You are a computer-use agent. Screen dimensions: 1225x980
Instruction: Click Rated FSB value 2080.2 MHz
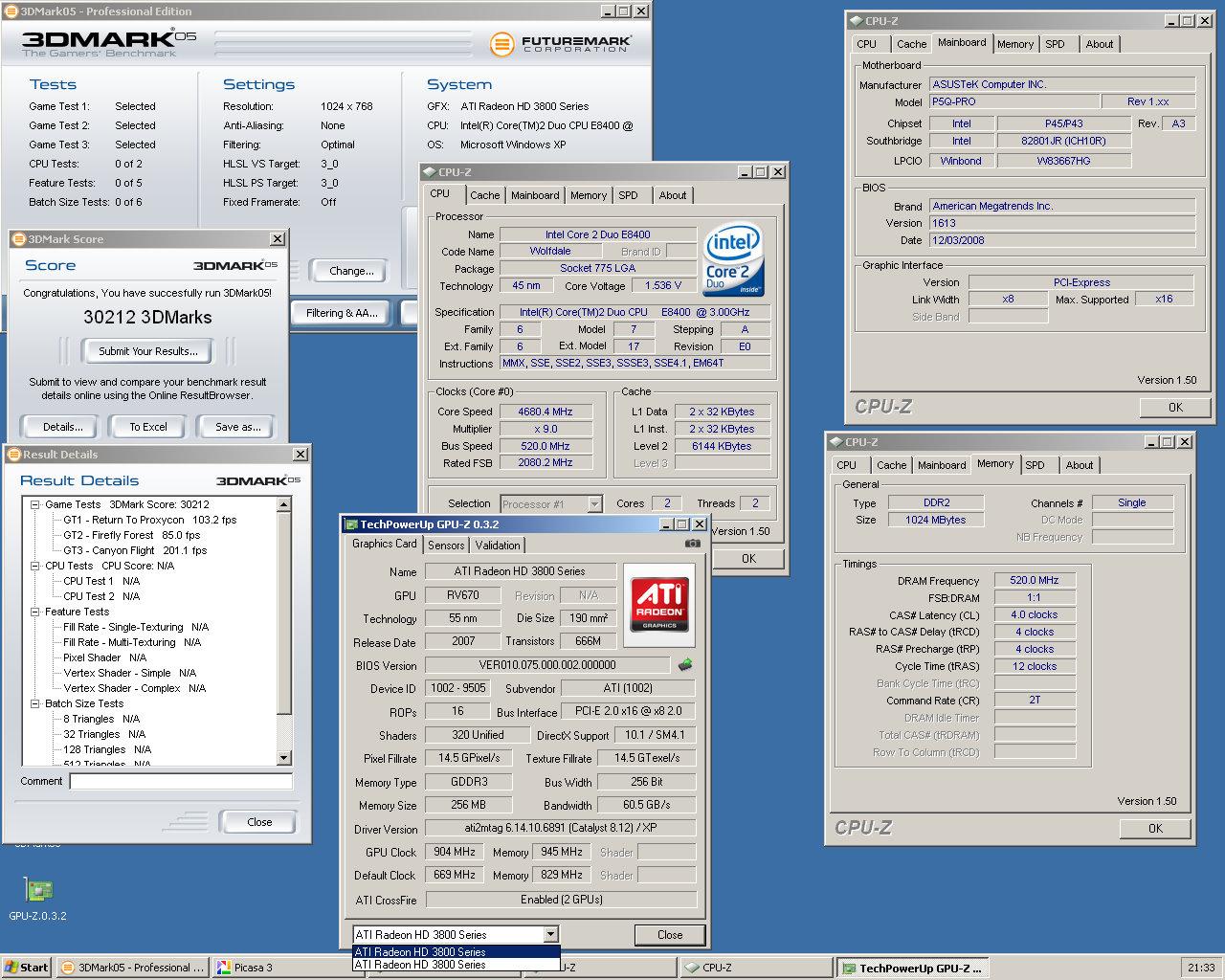click(546, 462)
